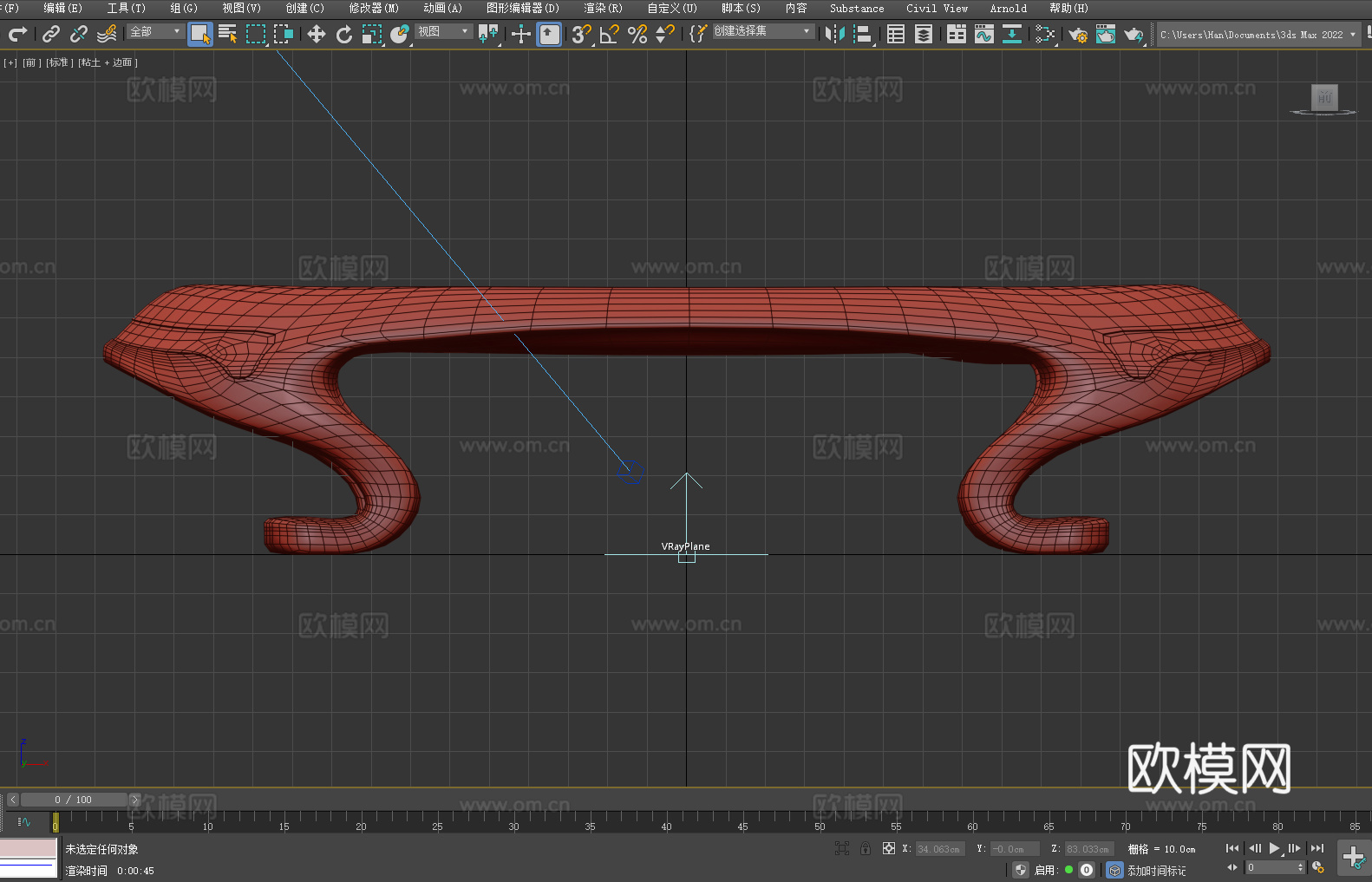Open the Layer Explorer
This screenshot has width=1372, height=882.
[x=924, y=34]
